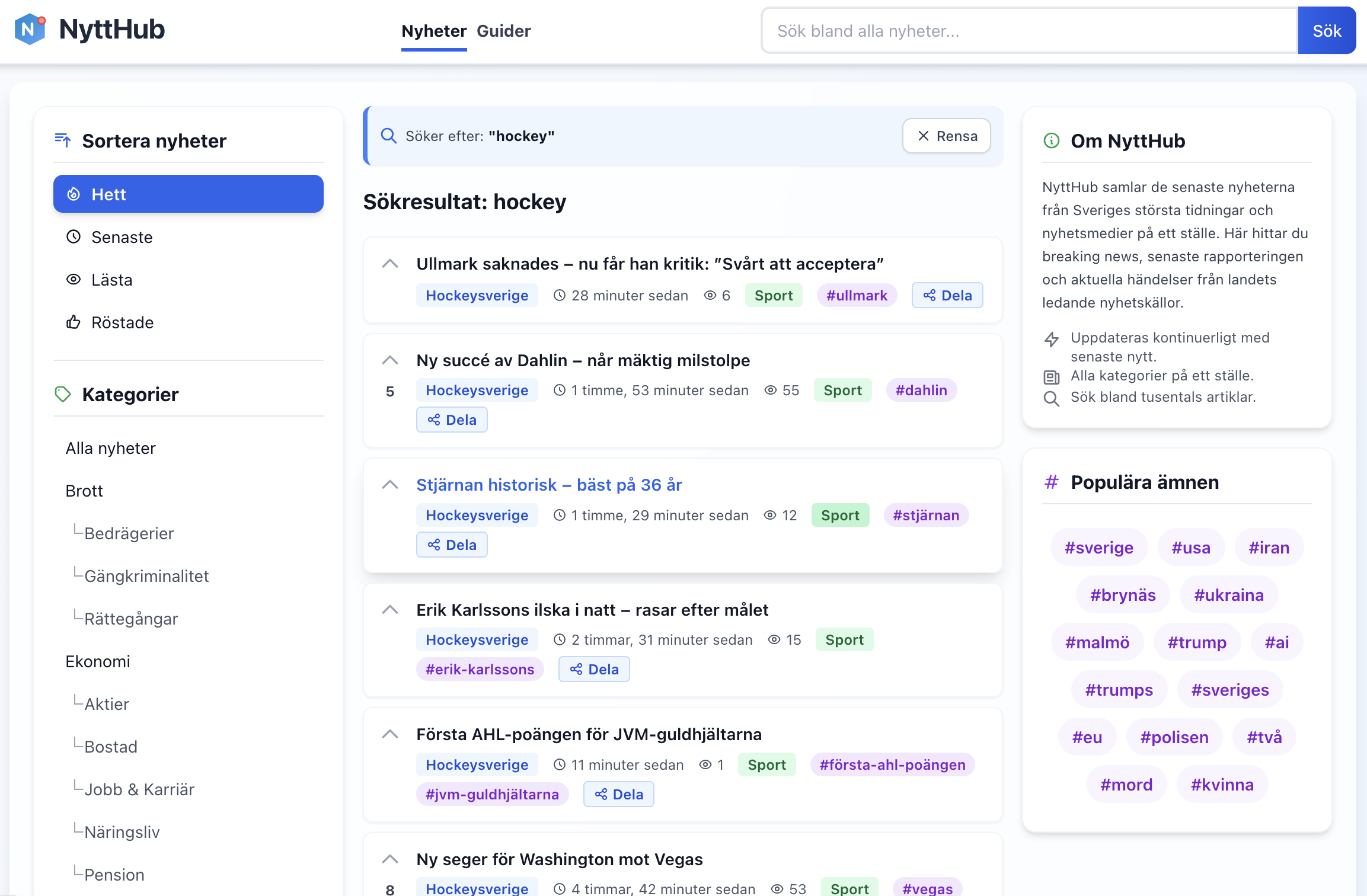Open the Nyheter tab

point(434,31)
